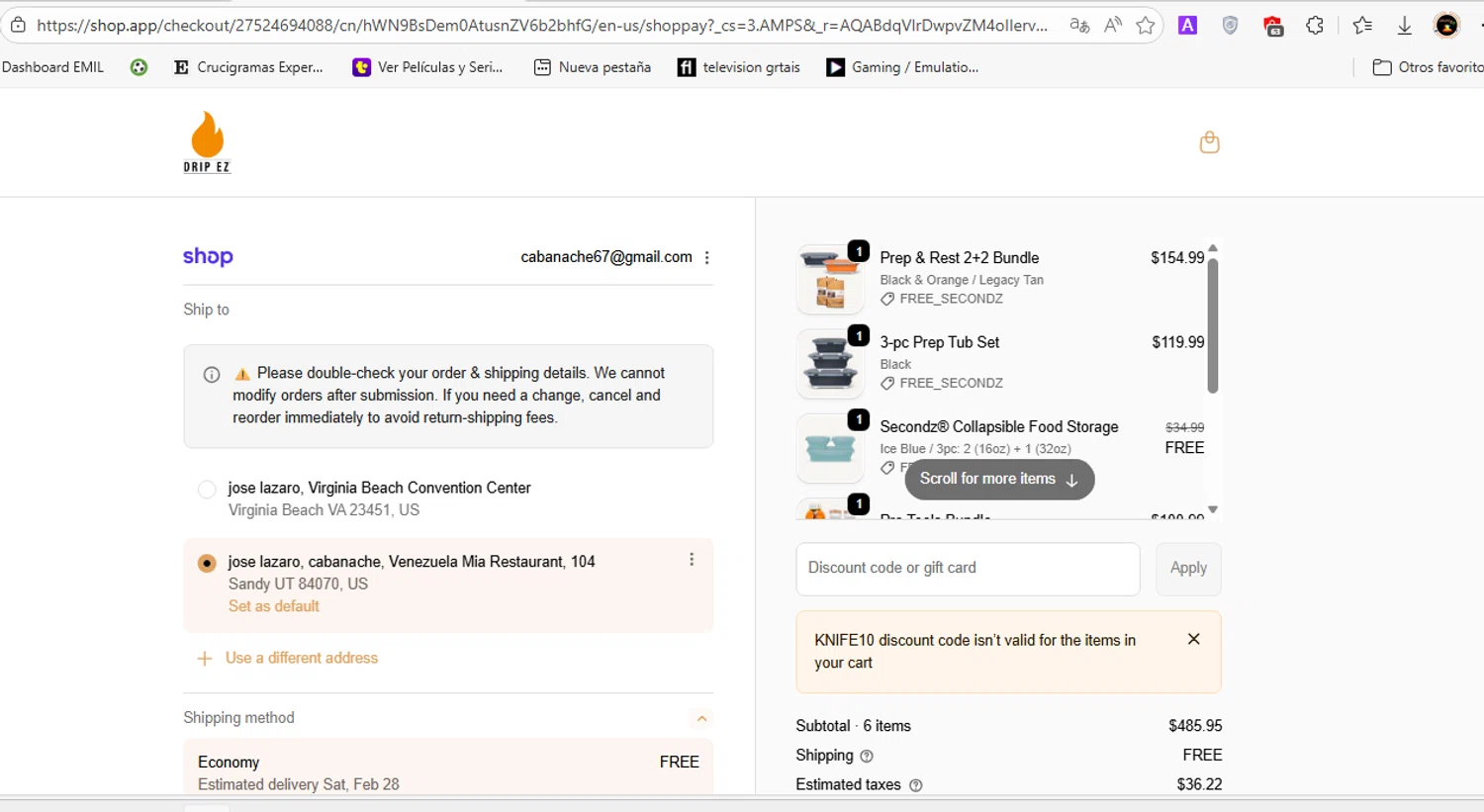Click Use a different address link

pos(301,658)
